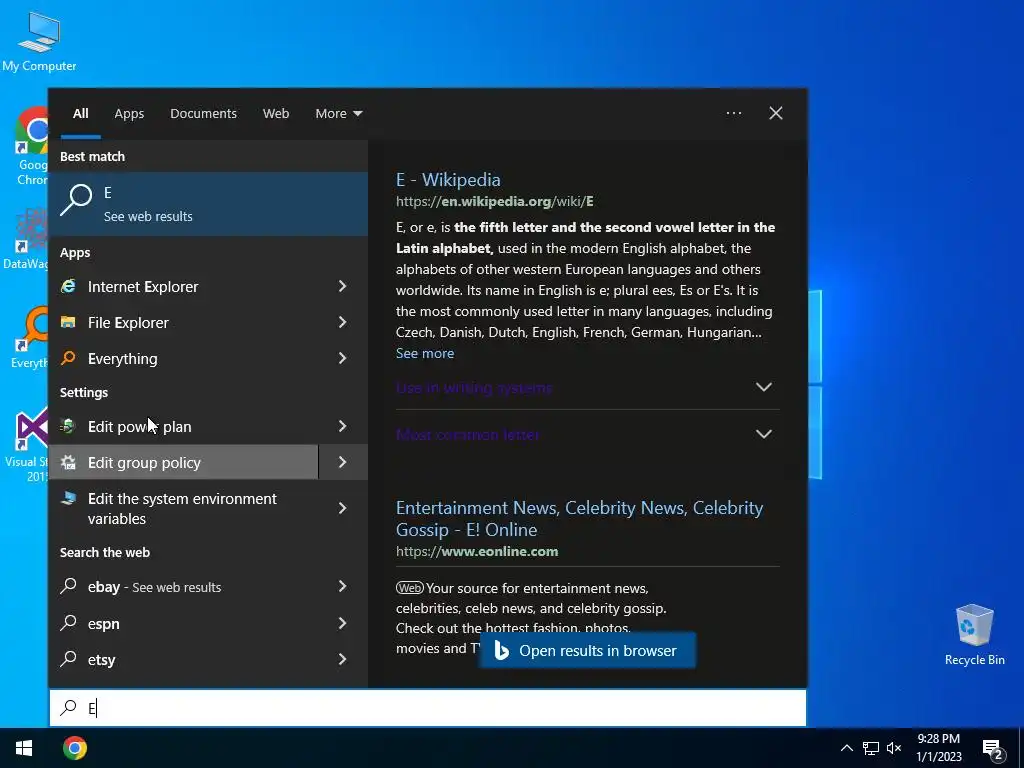Click the en.wikipedia.org/wiki/E URL text
1024x768 pixels.
[x=494, y=201]
